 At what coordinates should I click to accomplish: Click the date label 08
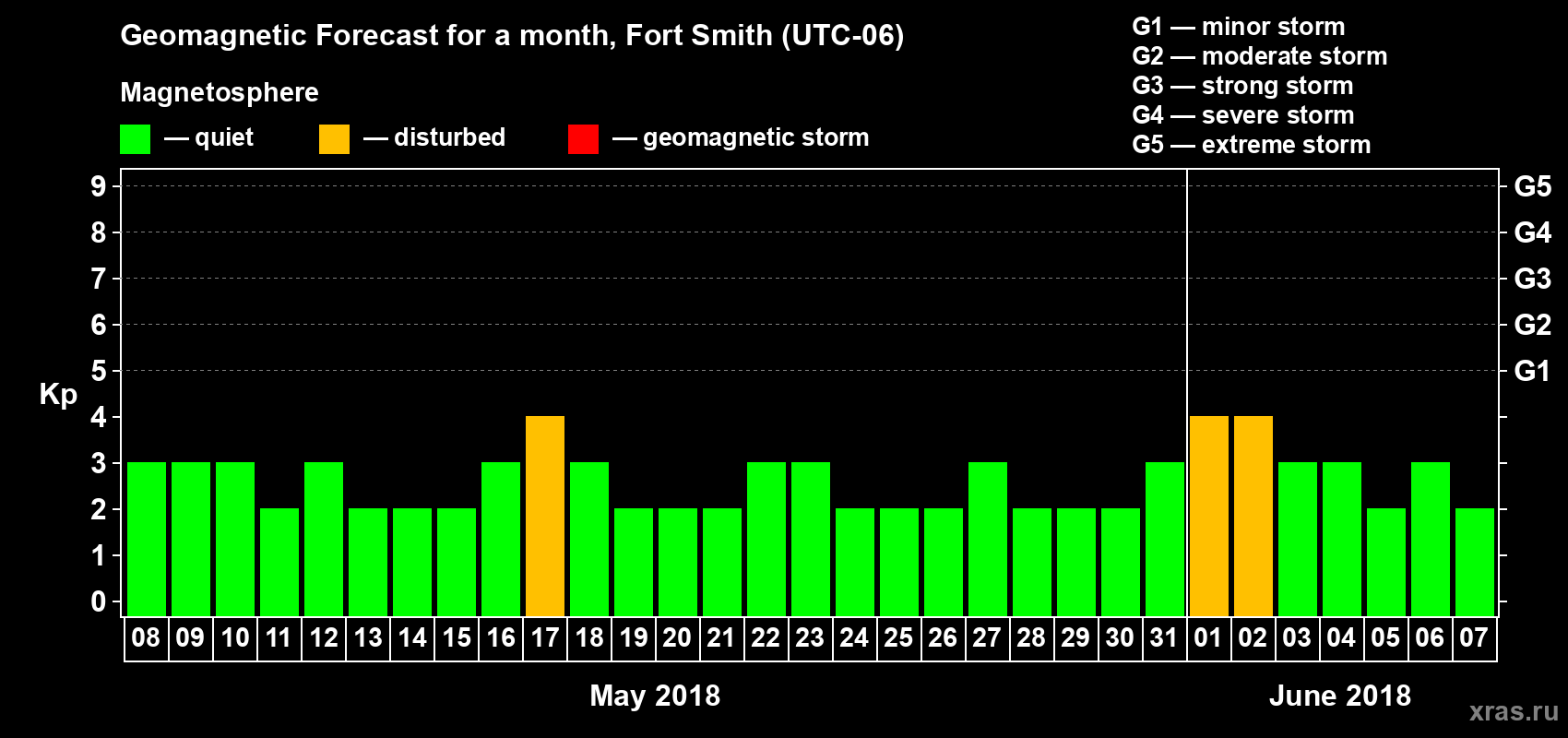coord(146,638)
